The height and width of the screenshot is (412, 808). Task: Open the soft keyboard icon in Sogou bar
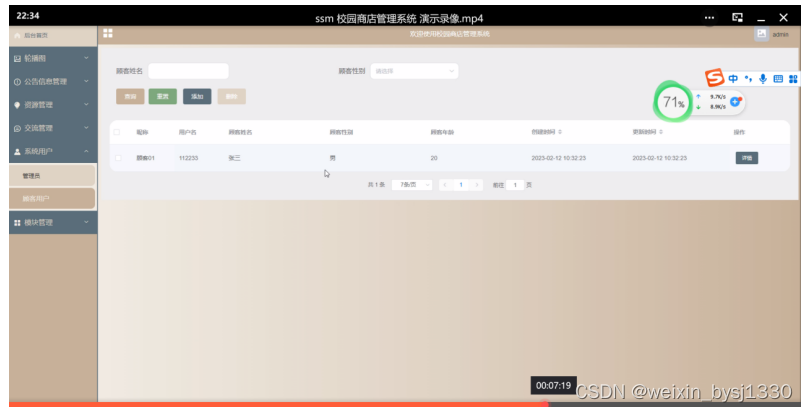[x=778, y=79]
